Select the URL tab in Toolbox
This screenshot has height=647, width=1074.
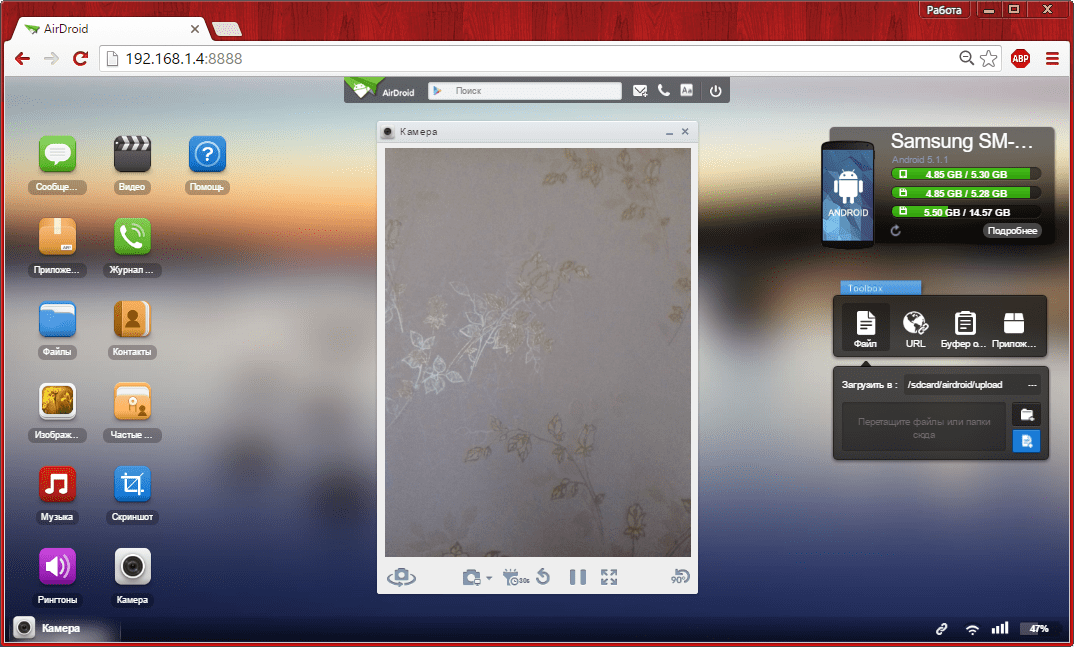point(915,328)
